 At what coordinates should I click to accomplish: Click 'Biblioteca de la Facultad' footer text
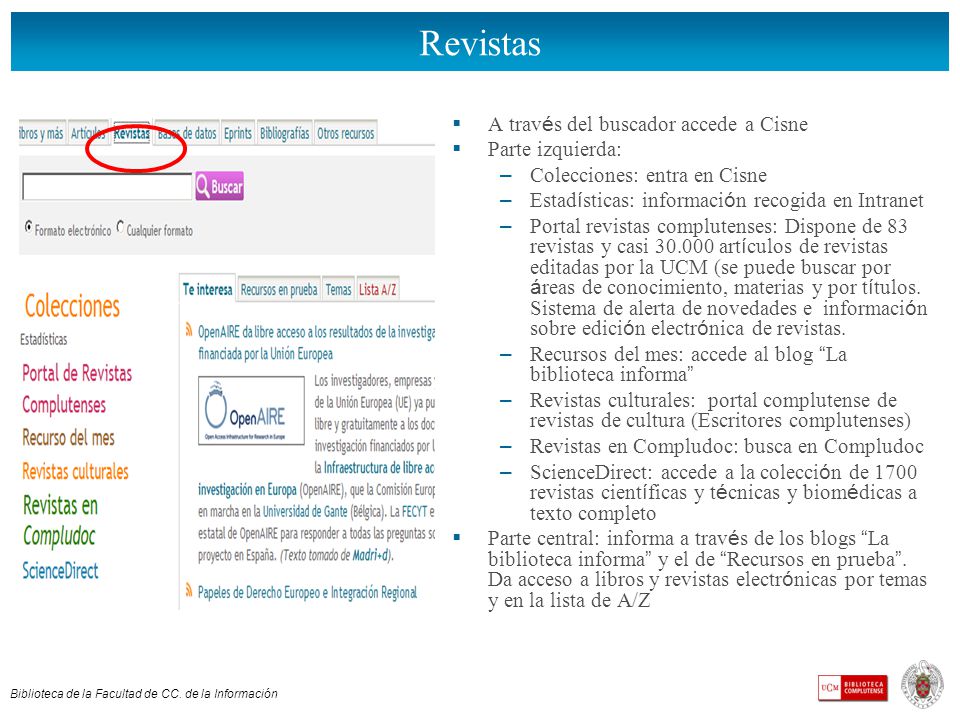pyautogui.click(x=144, y=693)
